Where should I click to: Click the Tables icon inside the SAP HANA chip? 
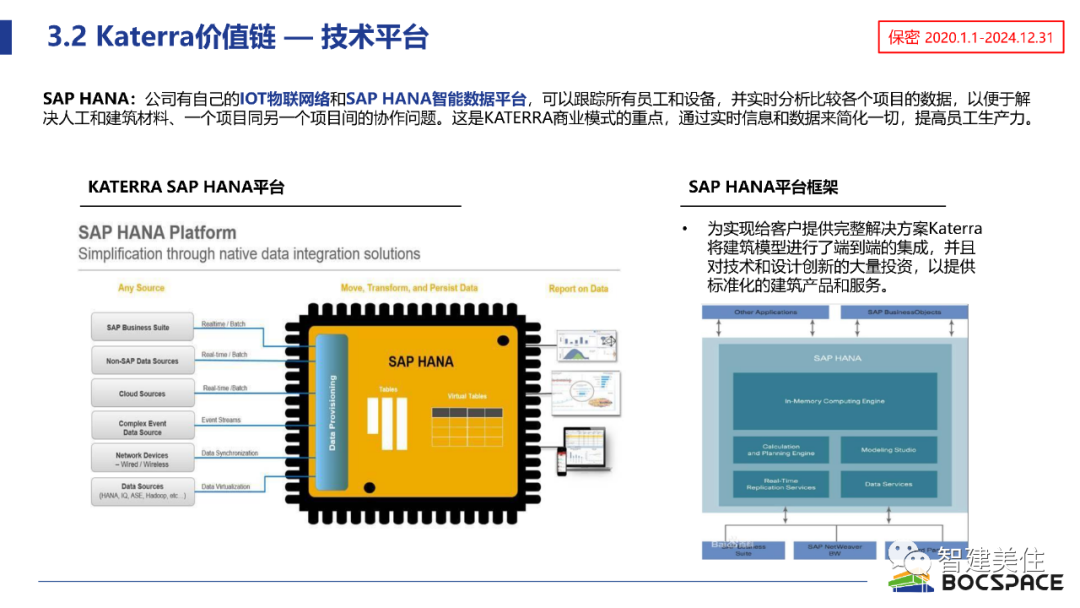pos(387,423)
